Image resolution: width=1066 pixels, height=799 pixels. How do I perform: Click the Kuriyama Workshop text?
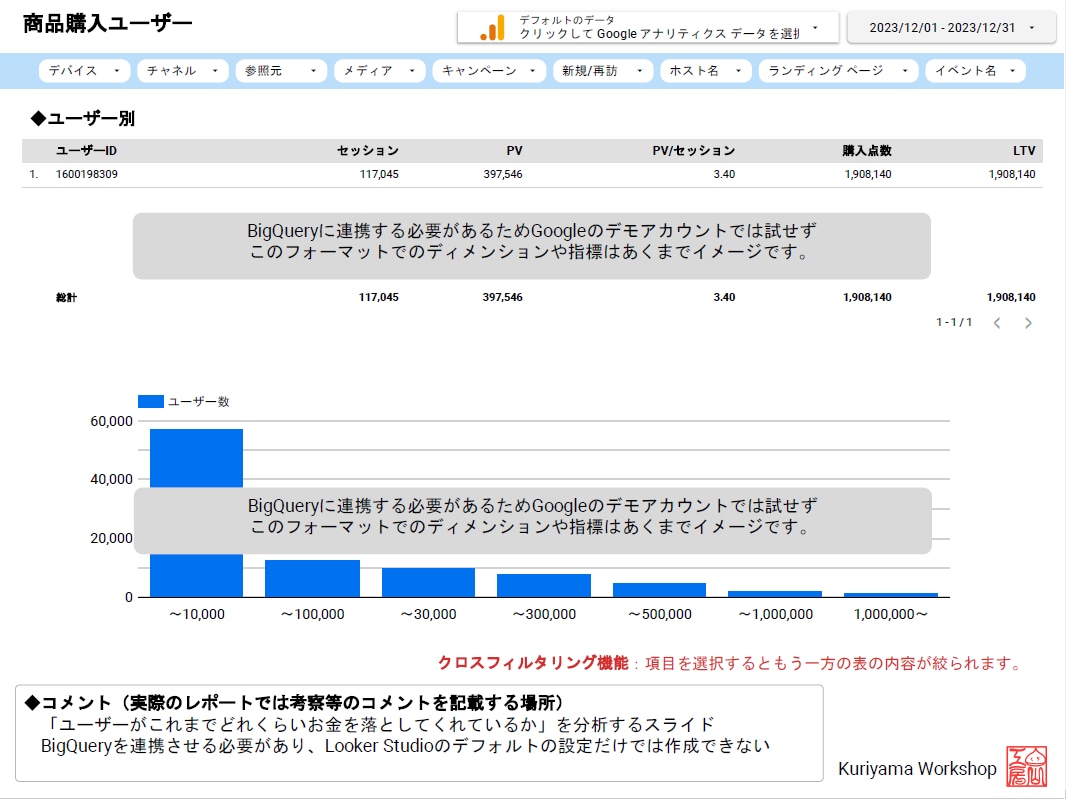(x=917, y=769)
